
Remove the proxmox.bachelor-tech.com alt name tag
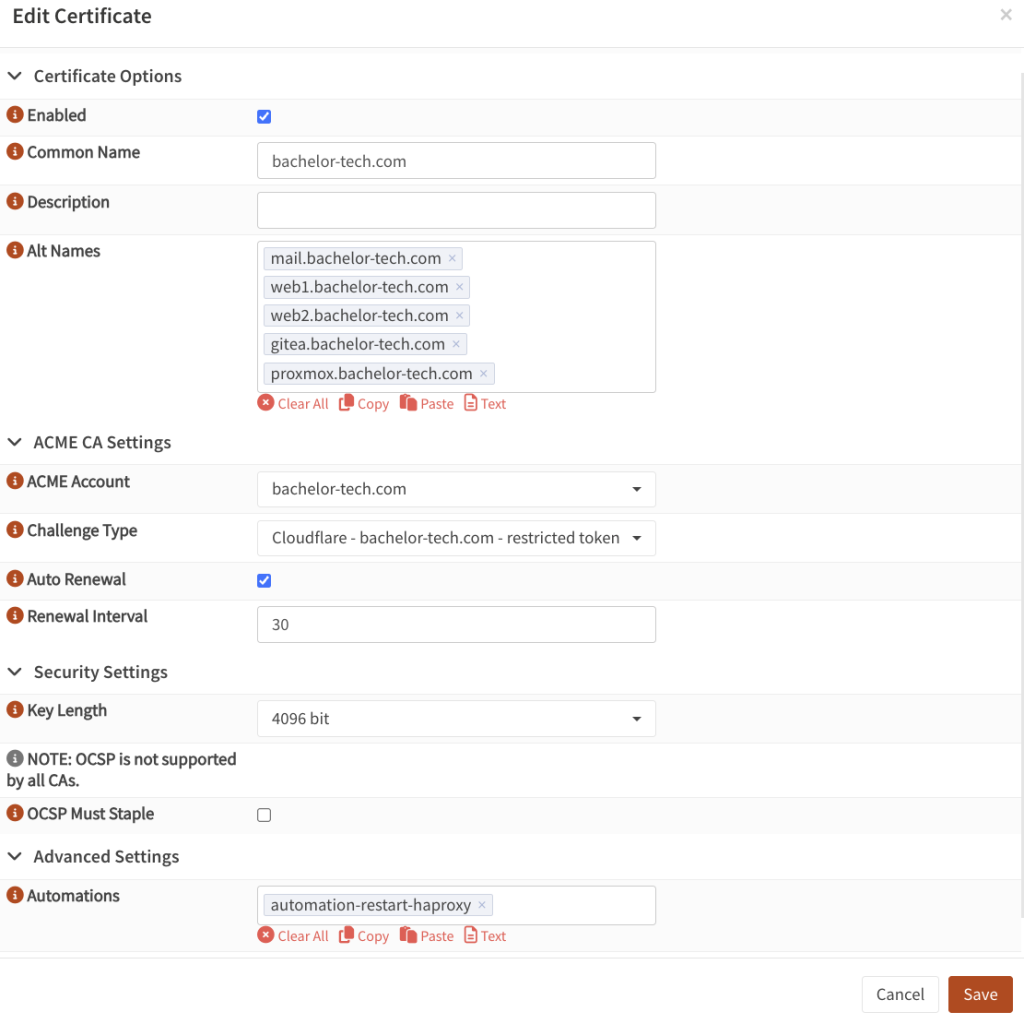click(x=483, y=373)
